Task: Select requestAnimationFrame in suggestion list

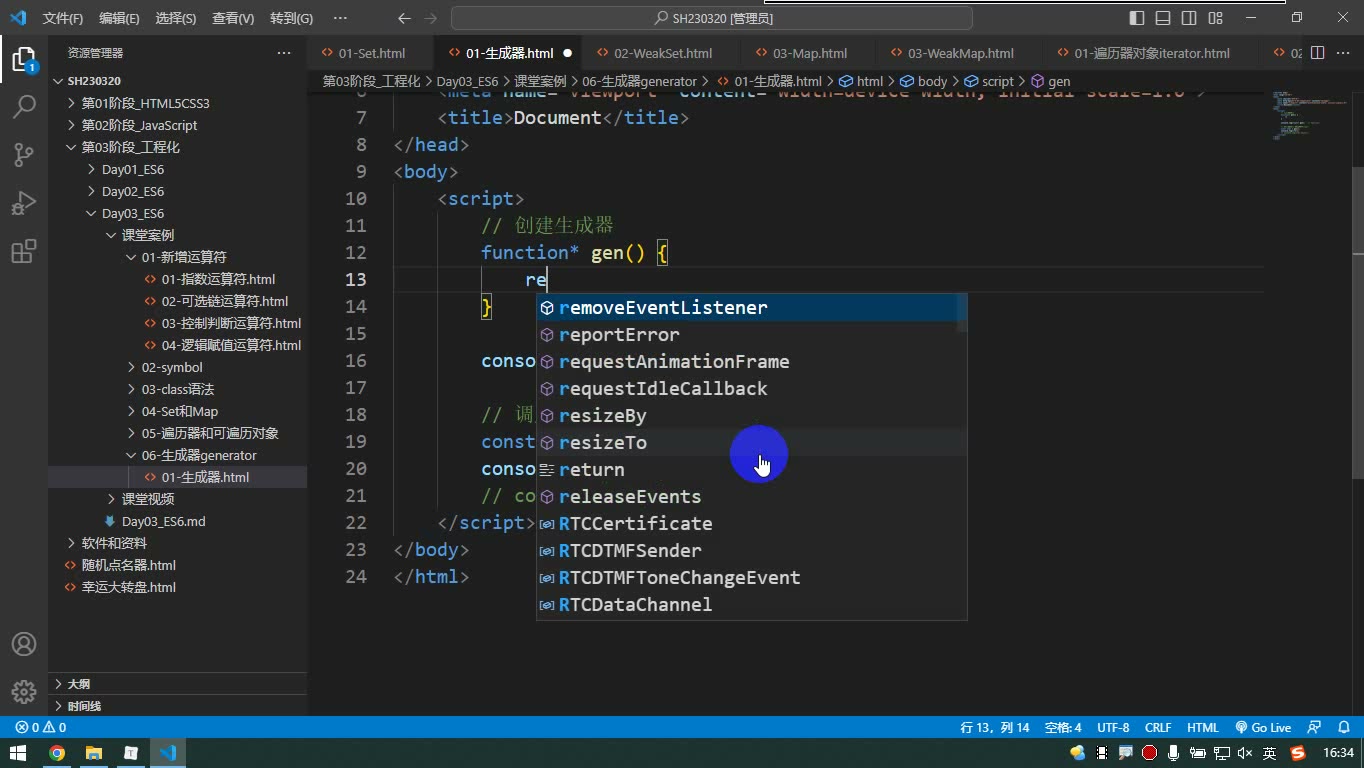Action: tap(751, 362)
